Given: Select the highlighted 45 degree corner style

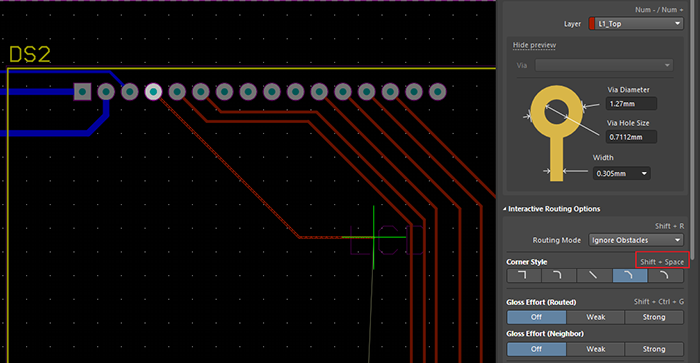Looking at the screenshot, I should [x=629, y=275].
